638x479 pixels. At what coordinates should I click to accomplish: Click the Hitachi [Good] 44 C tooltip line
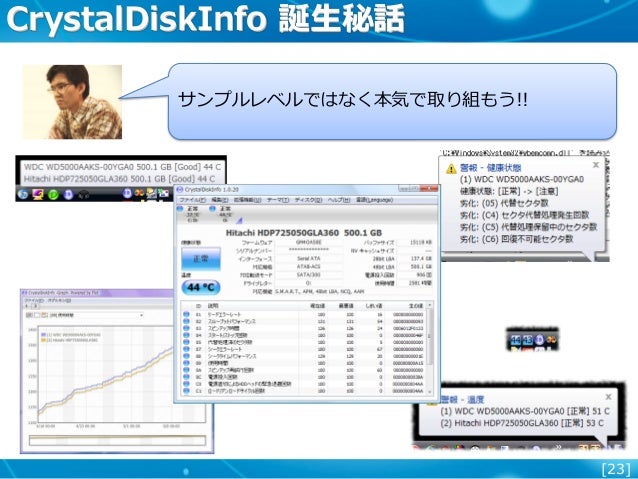click(119, 179)
